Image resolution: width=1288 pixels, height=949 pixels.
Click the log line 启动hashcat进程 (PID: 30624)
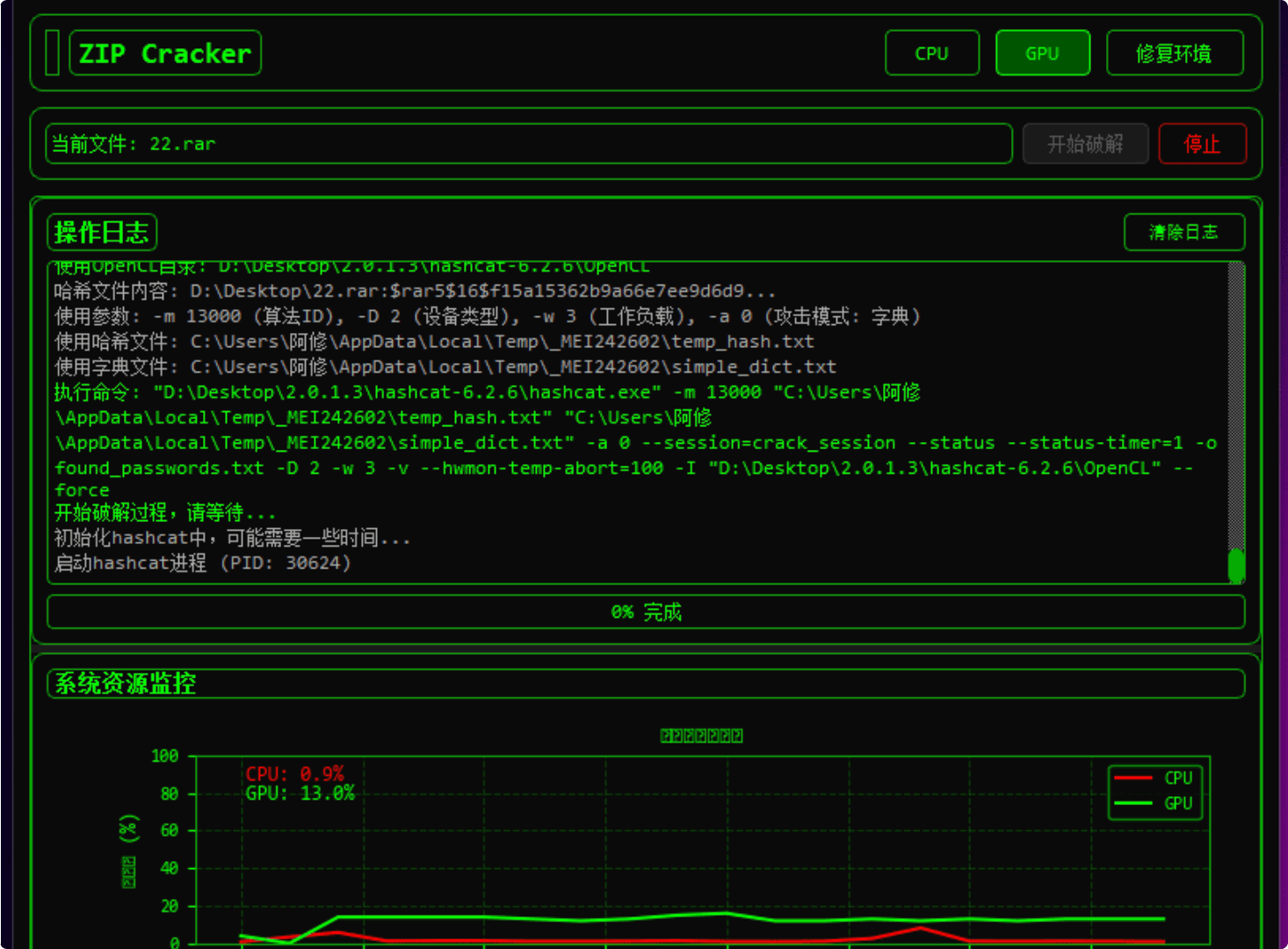coord(203,563)
